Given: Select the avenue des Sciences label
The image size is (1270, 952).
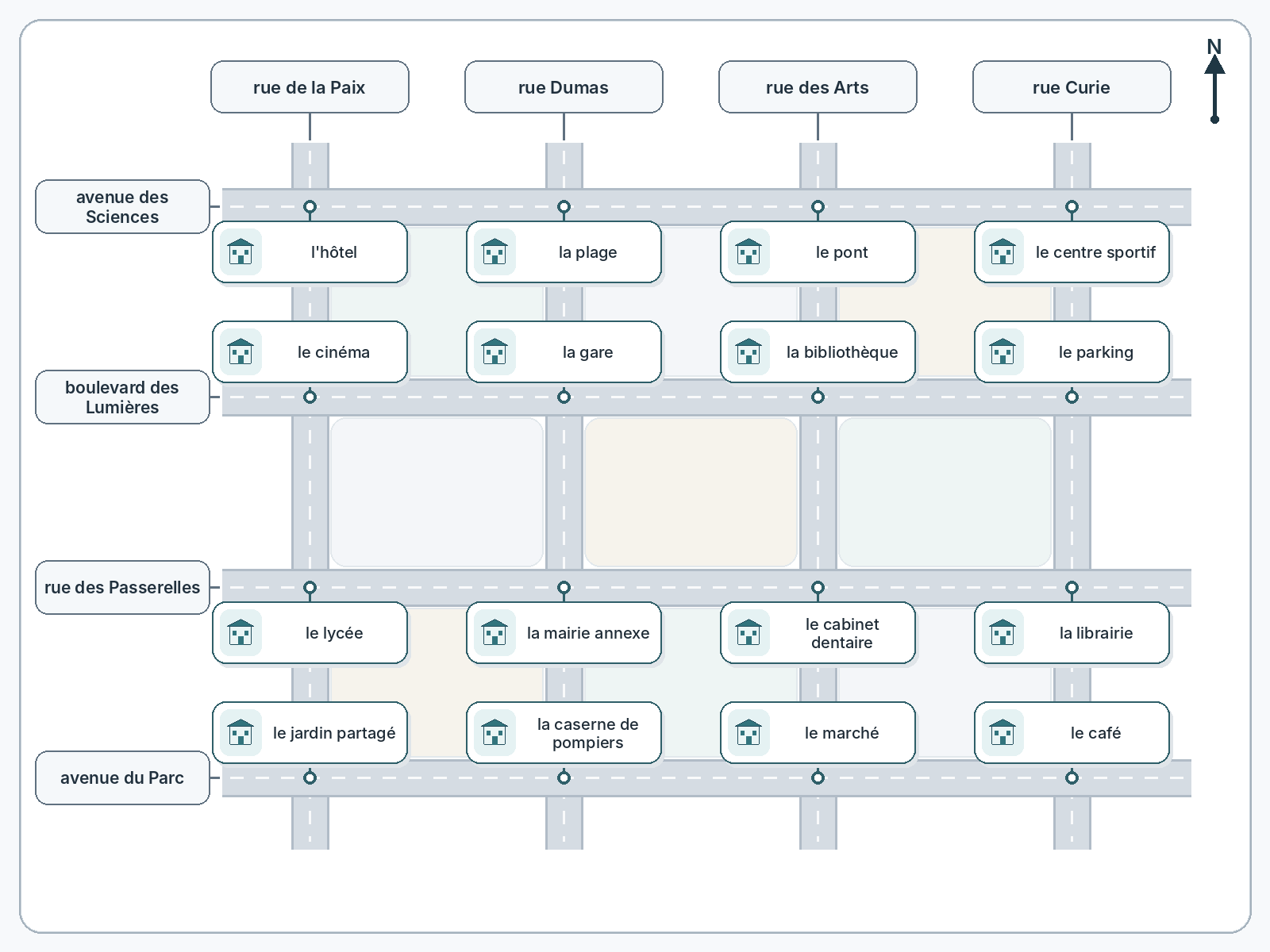Looking at the screenshot, I should click(x=122, y=207).
